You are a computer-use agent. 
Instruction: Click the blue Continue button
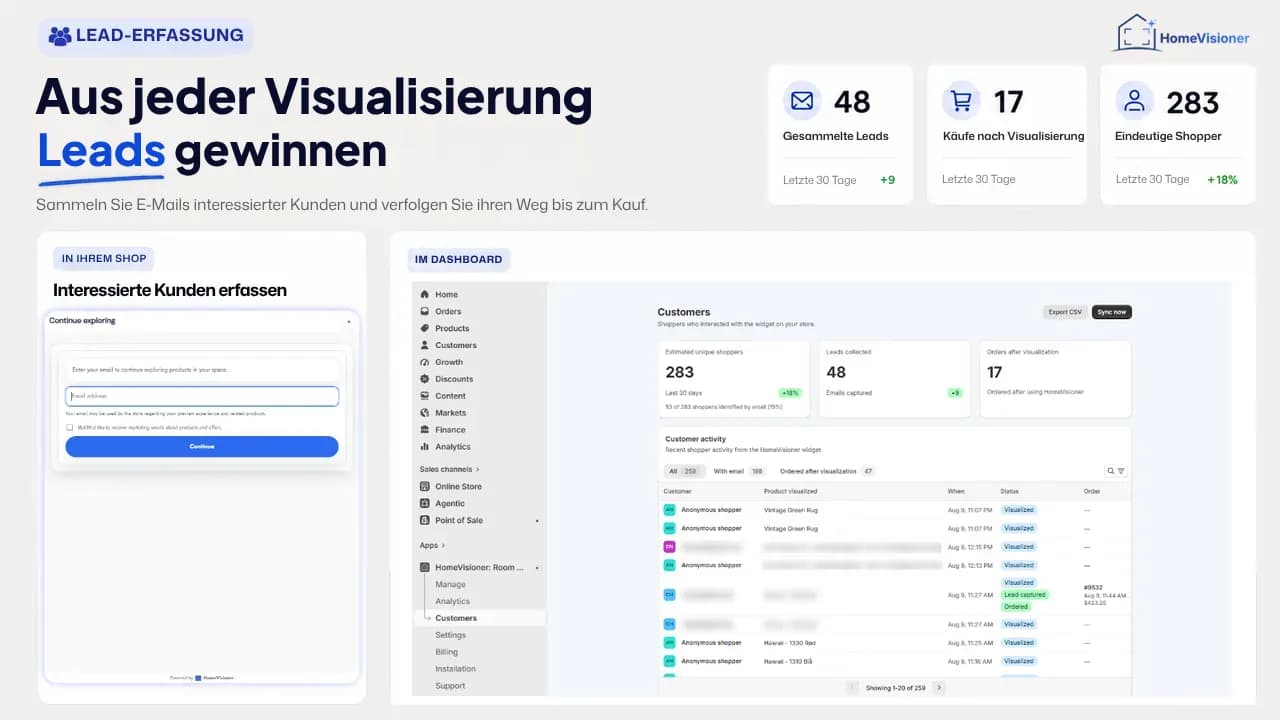pos(202,446)
